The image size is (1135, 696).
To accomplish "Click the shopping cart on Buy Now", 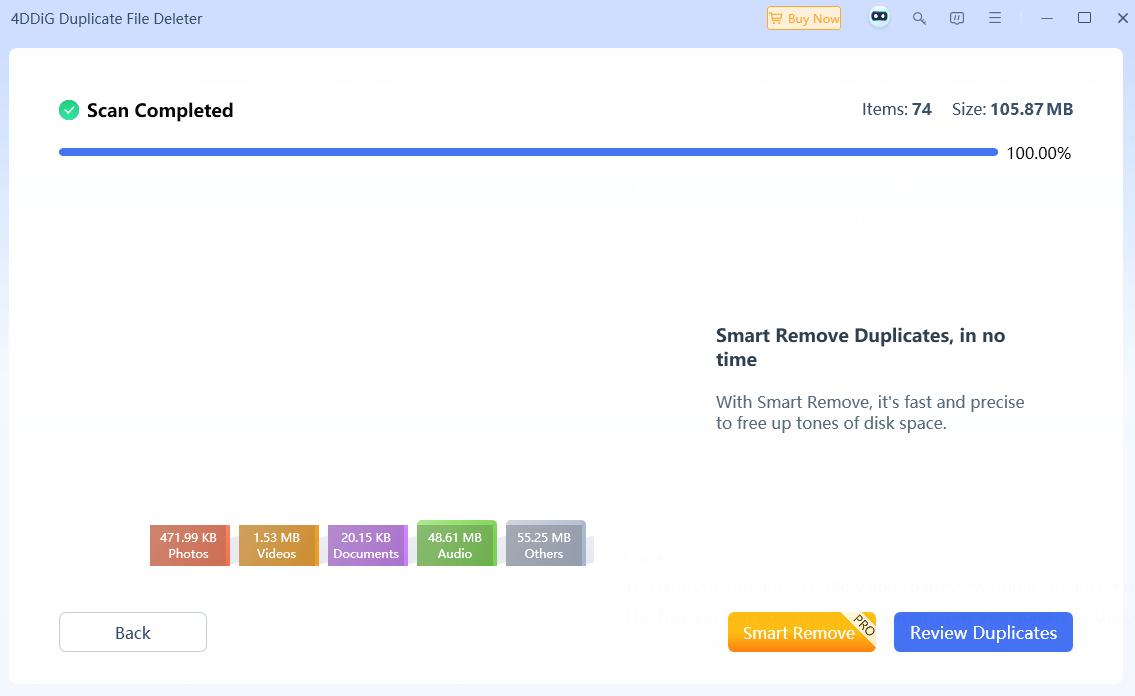I will pos(775,17).
